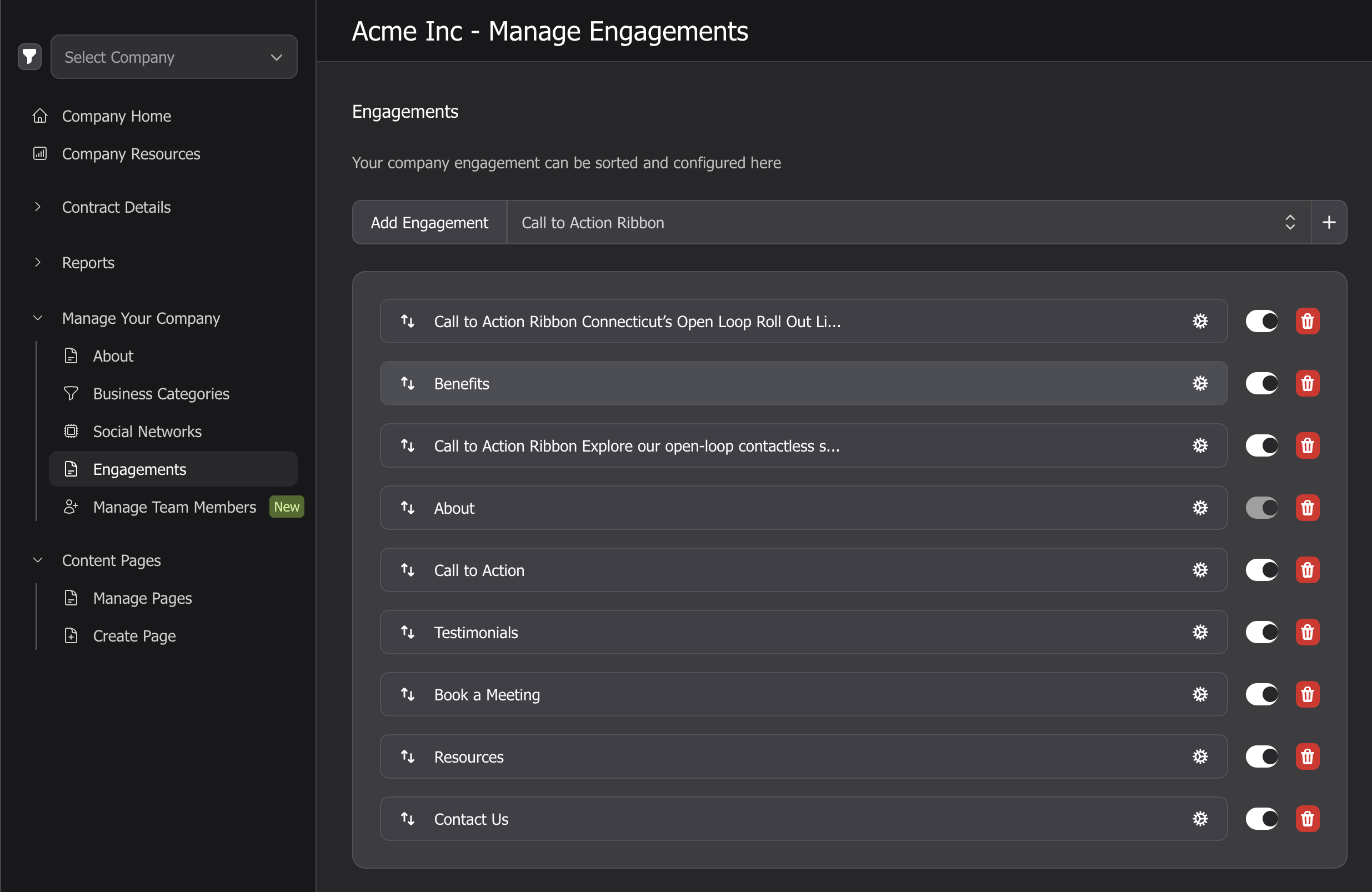Click reorder arrows on Benefits row
The width and height of the screenshot is (1372, 892).
point(408,383)
